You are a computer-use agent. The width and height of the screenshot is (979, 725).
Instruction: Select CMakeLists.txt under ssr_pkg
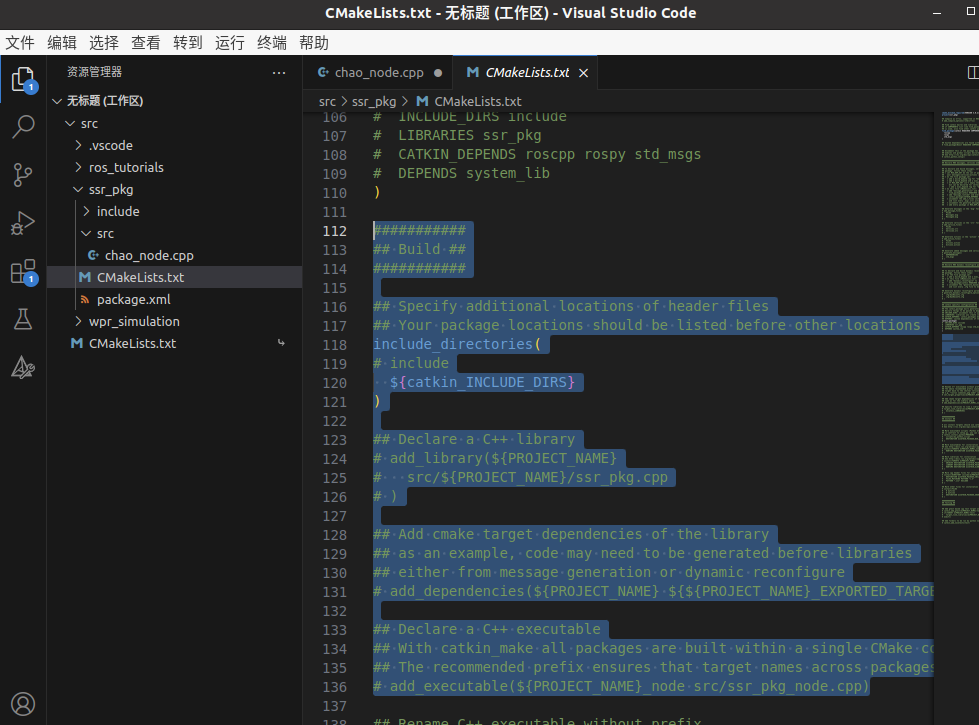[x=140, y=277]
